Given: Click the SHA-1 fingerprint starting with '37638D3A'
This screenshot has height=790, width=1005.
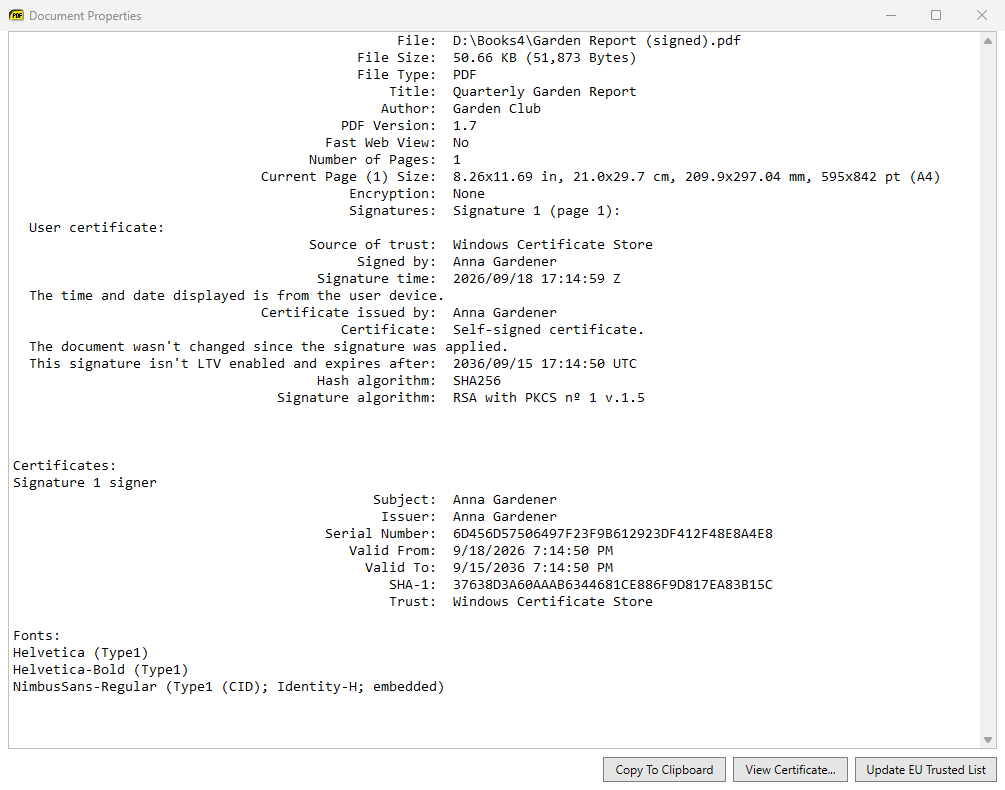Looking at the screenshot, I should pos(613,584).
